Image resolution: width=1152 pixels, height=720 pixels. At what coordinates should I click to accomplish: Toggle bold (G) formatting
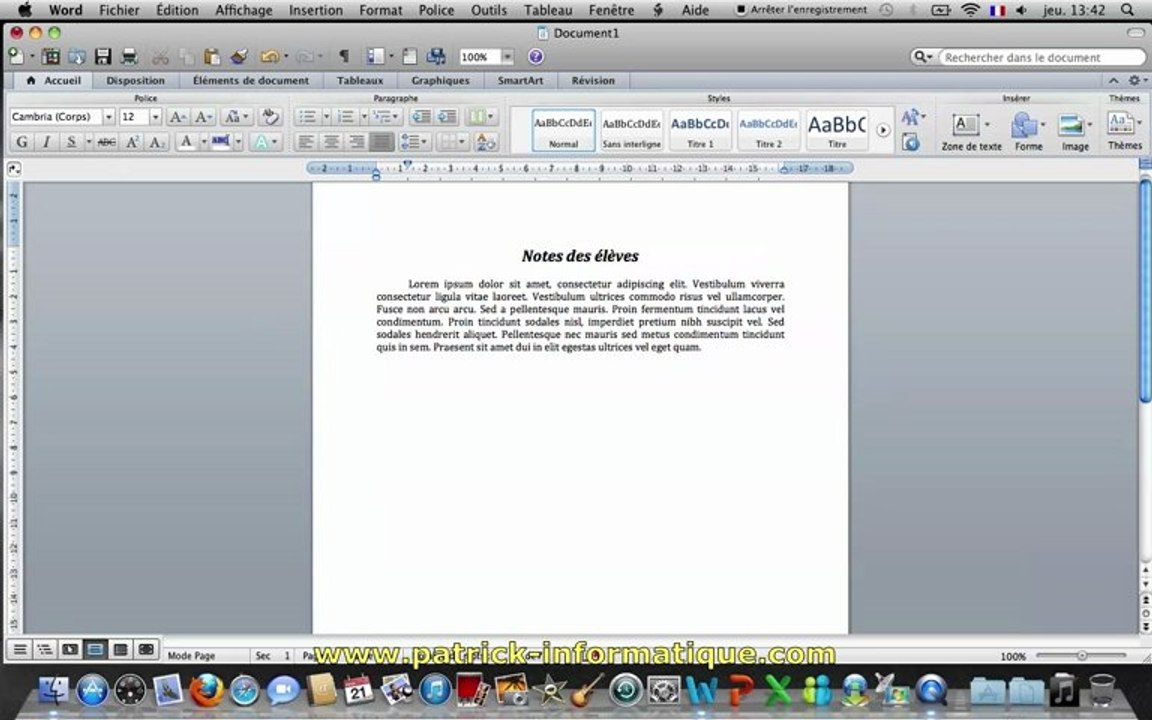pyautogui.click(x=21, y=142)
